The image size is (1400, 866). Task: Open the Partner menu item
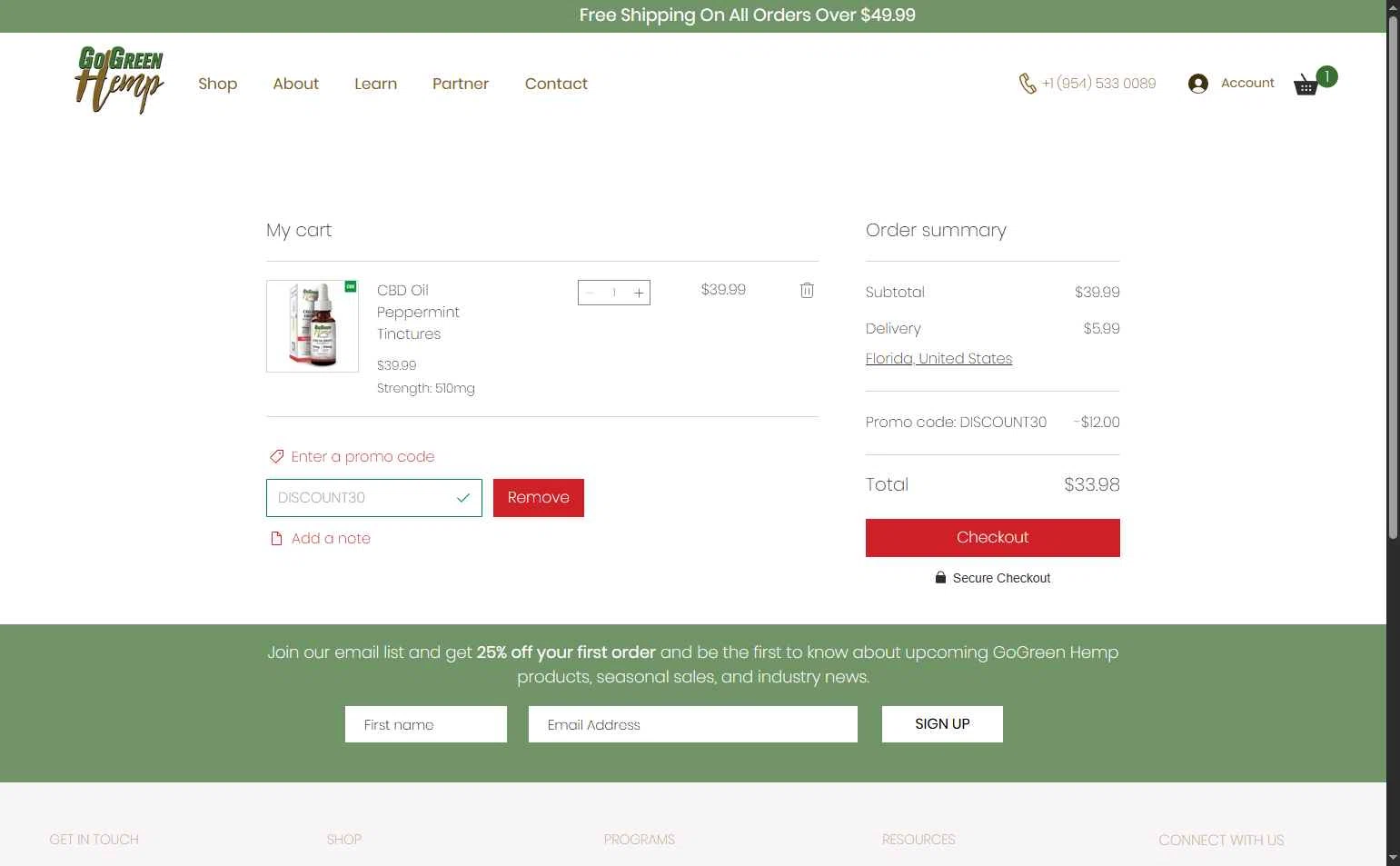461,84
